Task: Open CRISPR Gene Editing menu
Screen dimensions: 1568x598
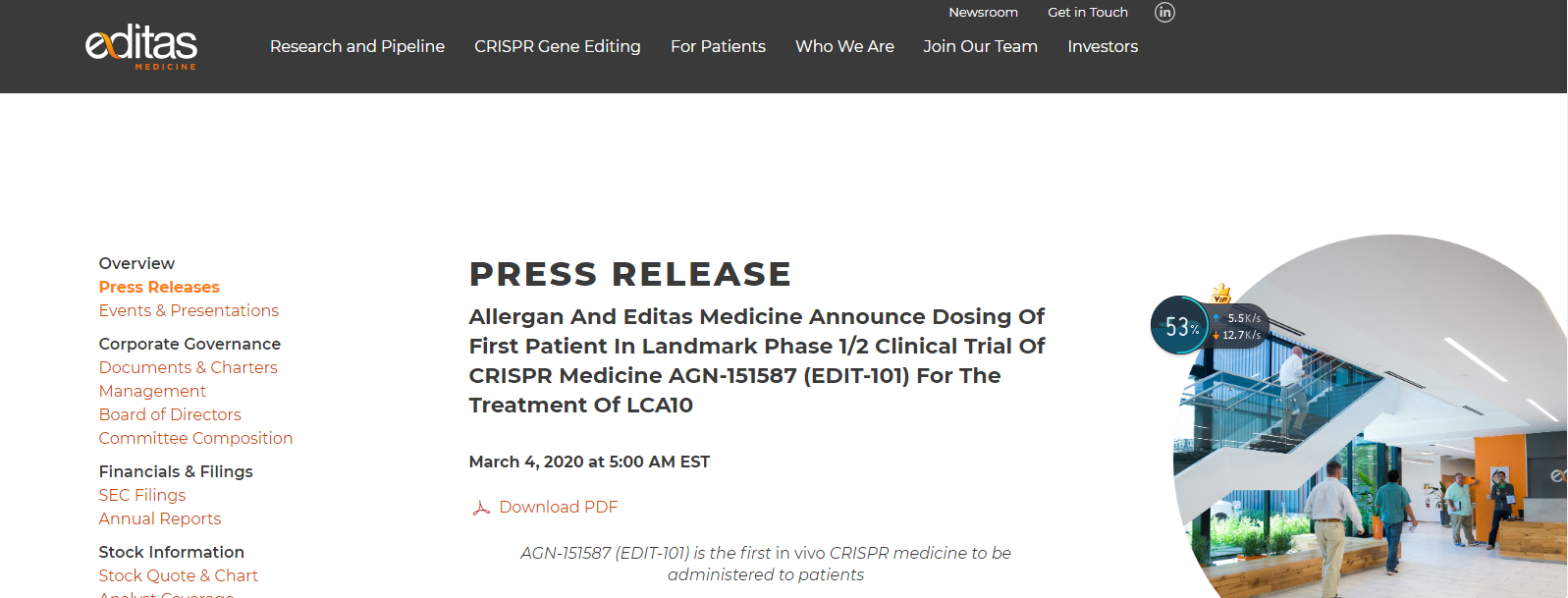Action: (x=558, y=46)
